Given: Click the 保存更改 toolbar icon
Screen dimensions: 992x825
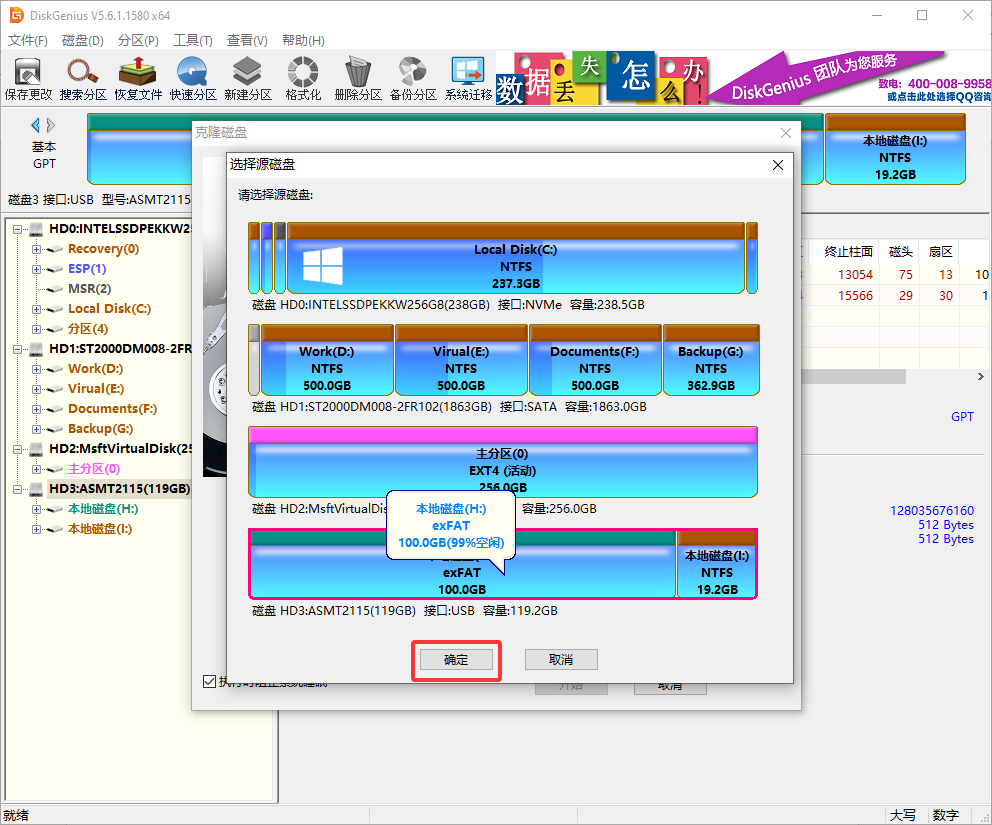Looking at the screenshot, I should [x=28, y=78].
